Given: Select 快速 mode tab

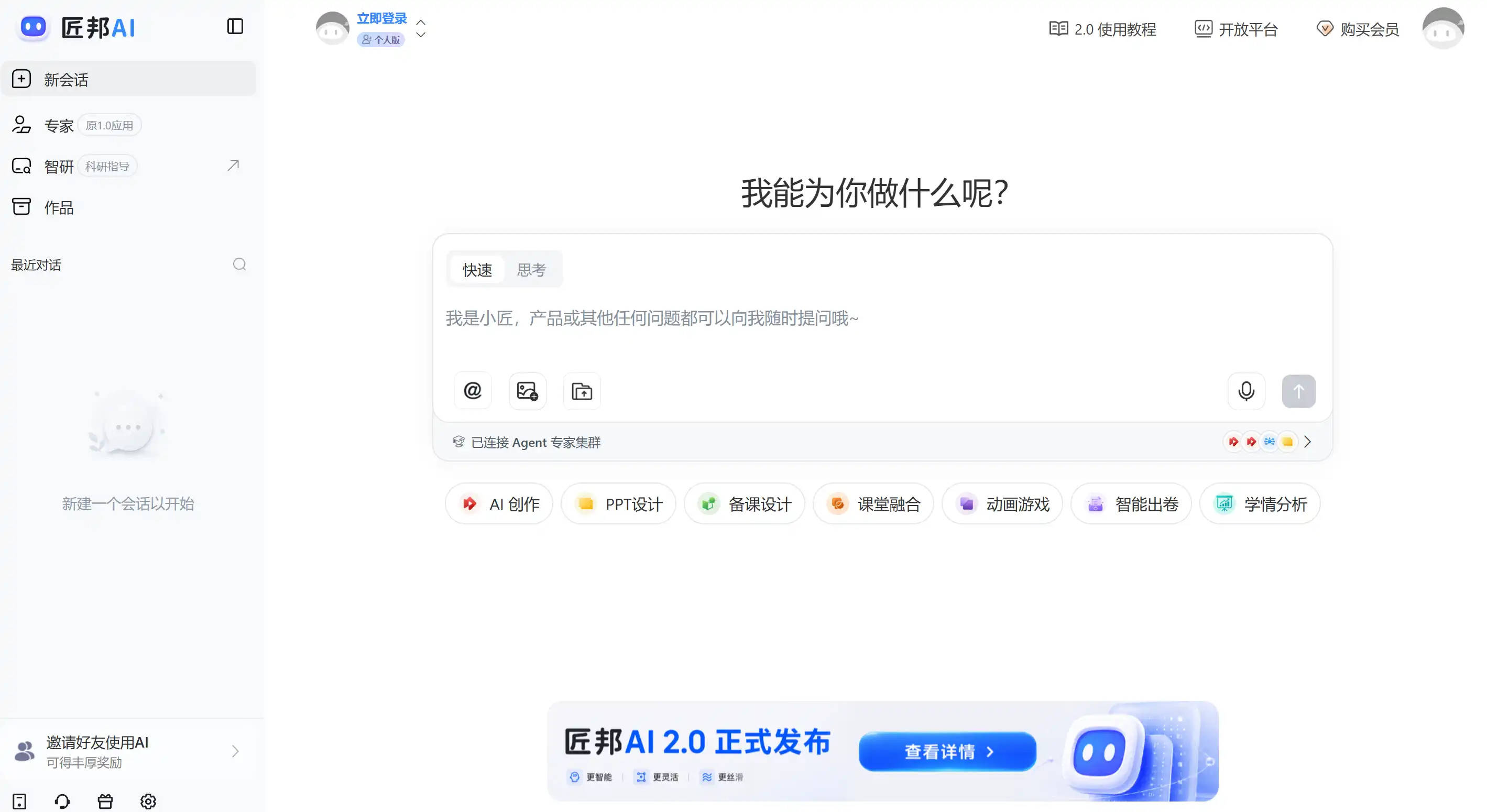Looking at the screenshot, I should click(x=477, y=269).
